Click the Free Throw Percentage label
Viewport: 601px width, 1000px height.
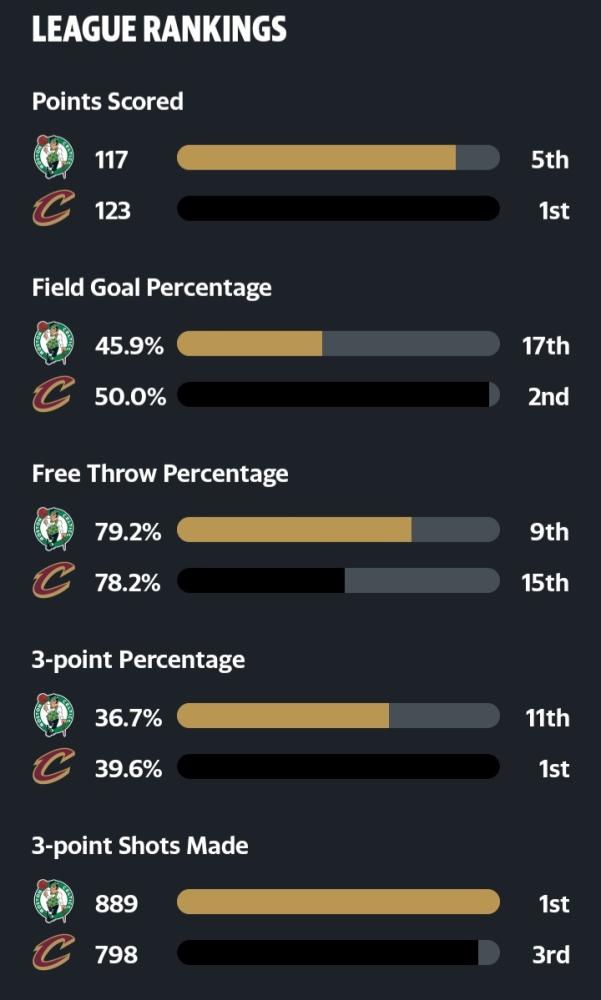click(160, 474)
